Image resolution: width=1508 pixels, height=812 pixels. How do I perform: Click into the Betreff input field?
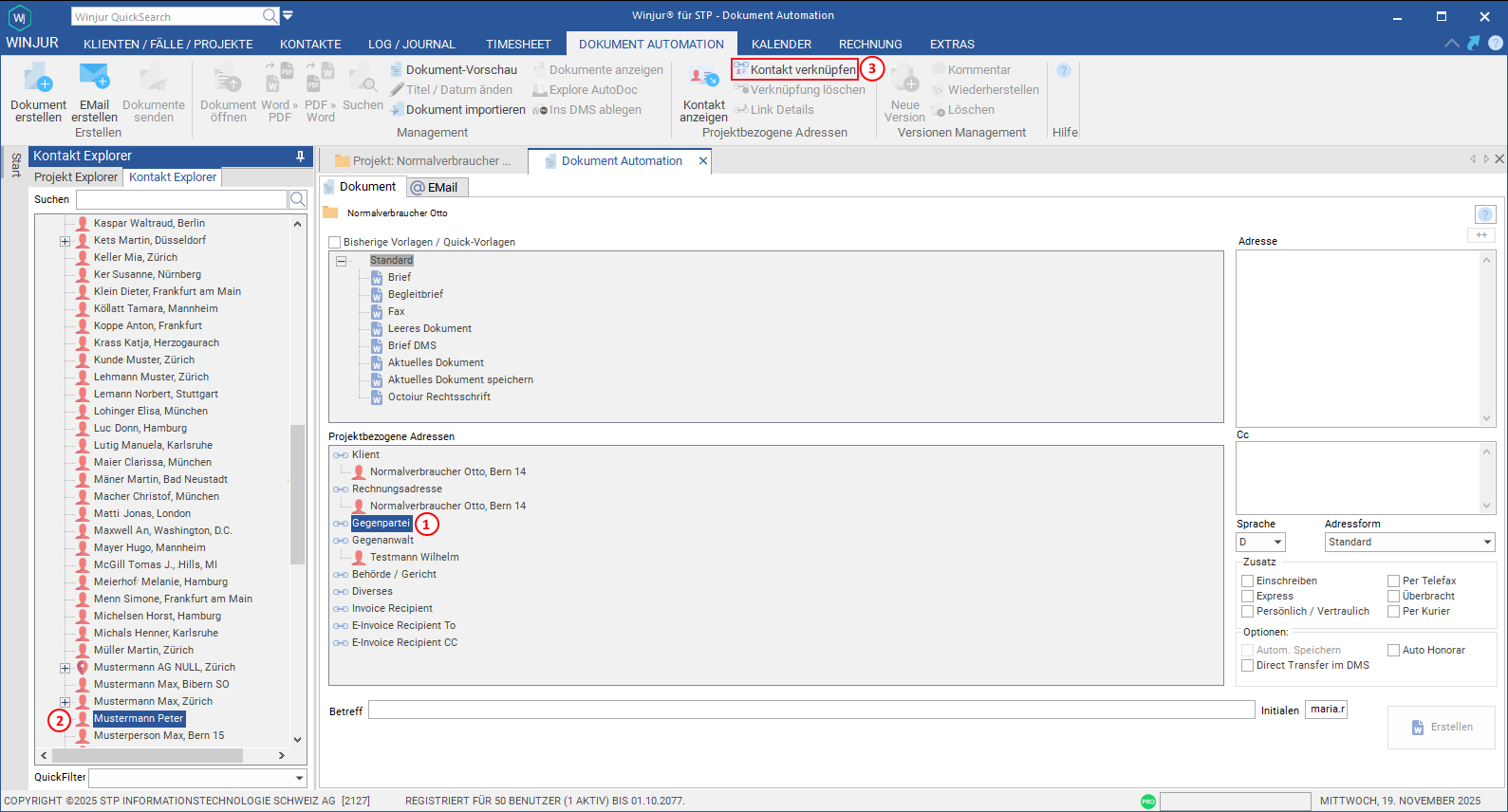(x=811, y=710)
